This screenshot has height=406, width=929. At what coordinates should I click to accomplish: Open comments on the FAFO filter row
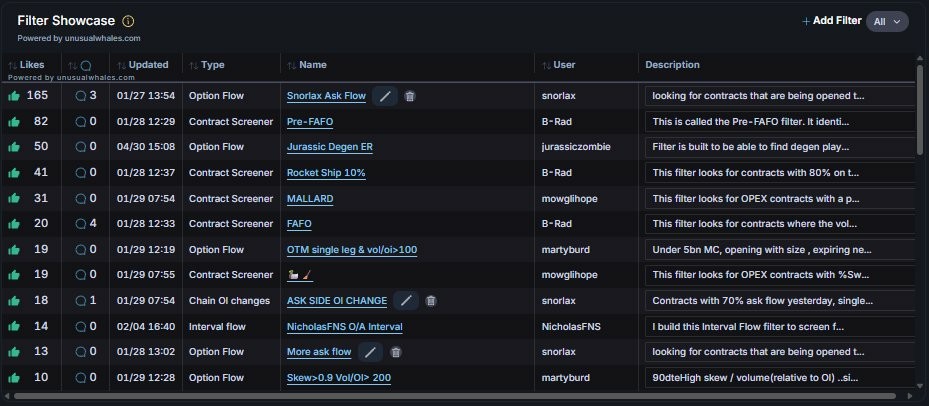click(x=85, y=224)
